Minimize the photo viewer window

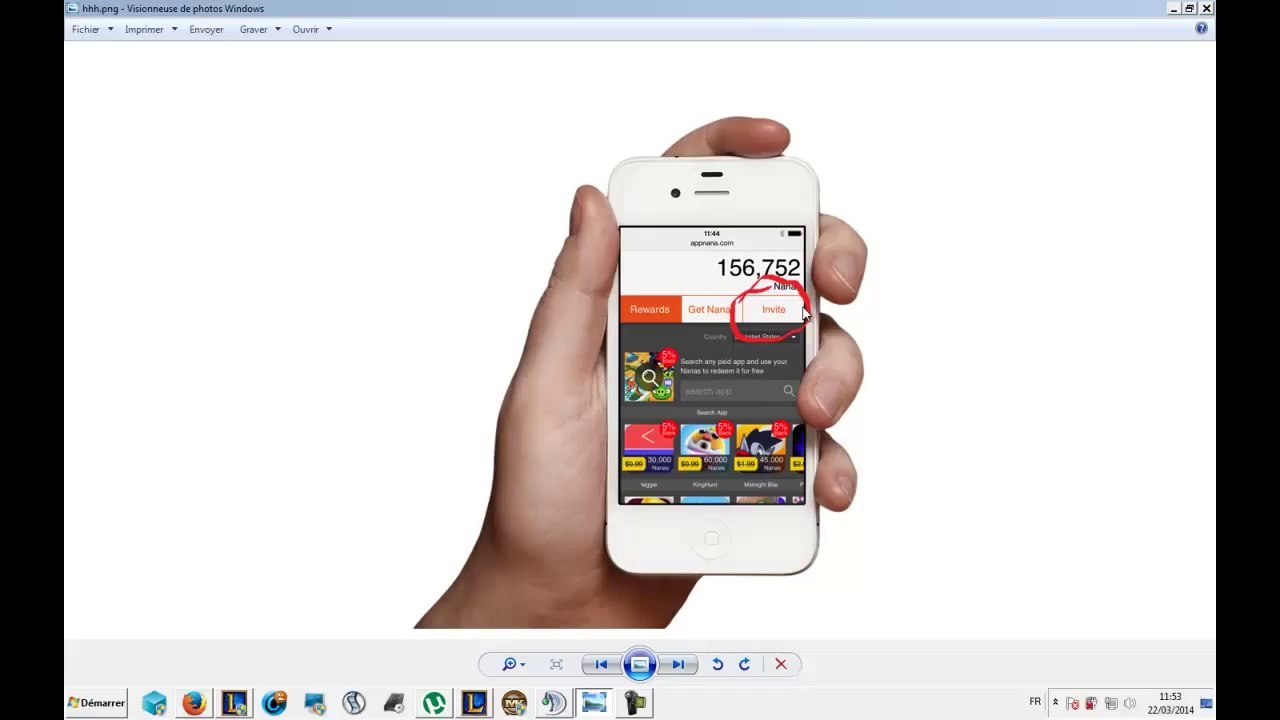click(1173, 8)
